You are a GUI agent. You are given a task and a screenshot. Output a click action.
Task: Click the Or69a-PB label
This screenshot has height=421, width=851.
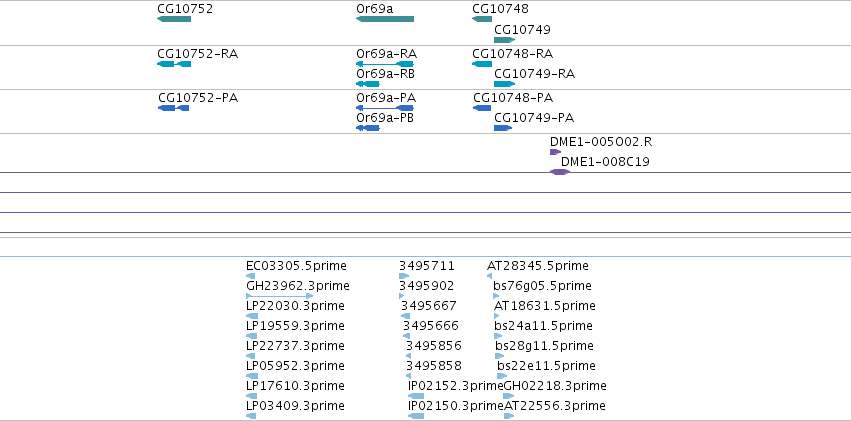click(385, 118)
